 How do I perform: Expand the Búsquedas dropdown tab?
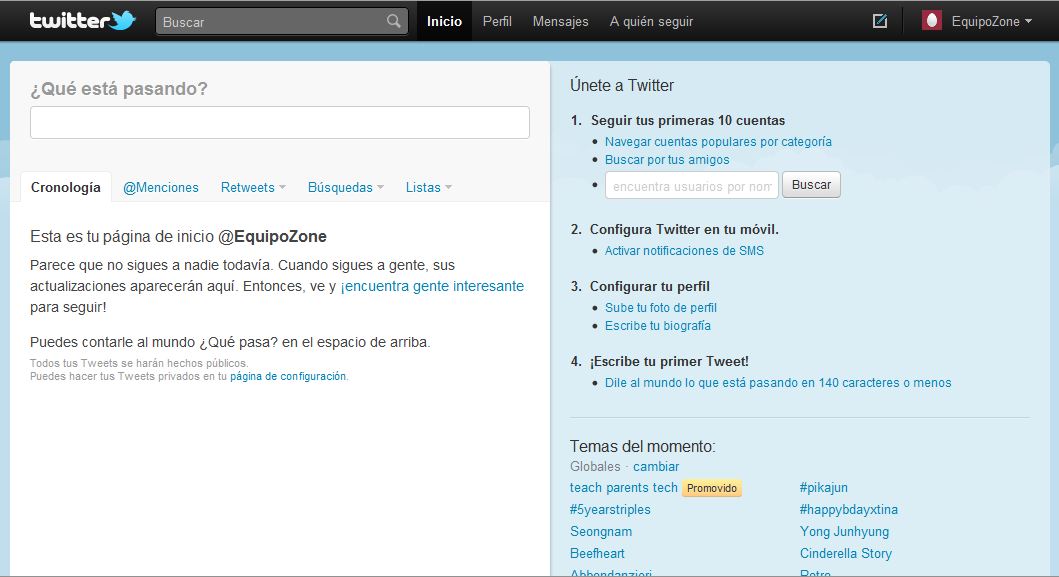346,187
